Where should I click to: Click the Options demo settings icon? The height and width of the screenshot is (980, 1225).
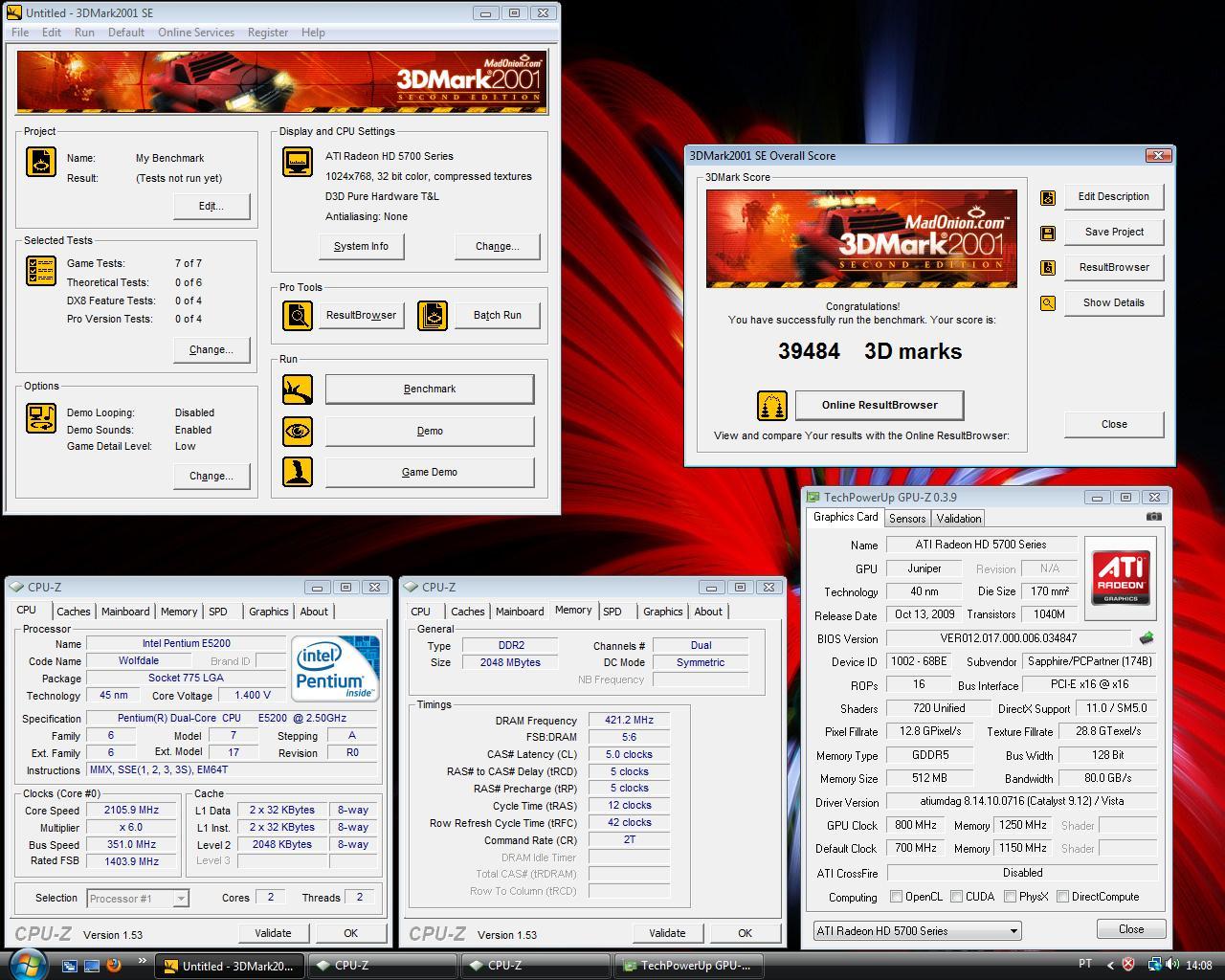[x=40, y=418]
